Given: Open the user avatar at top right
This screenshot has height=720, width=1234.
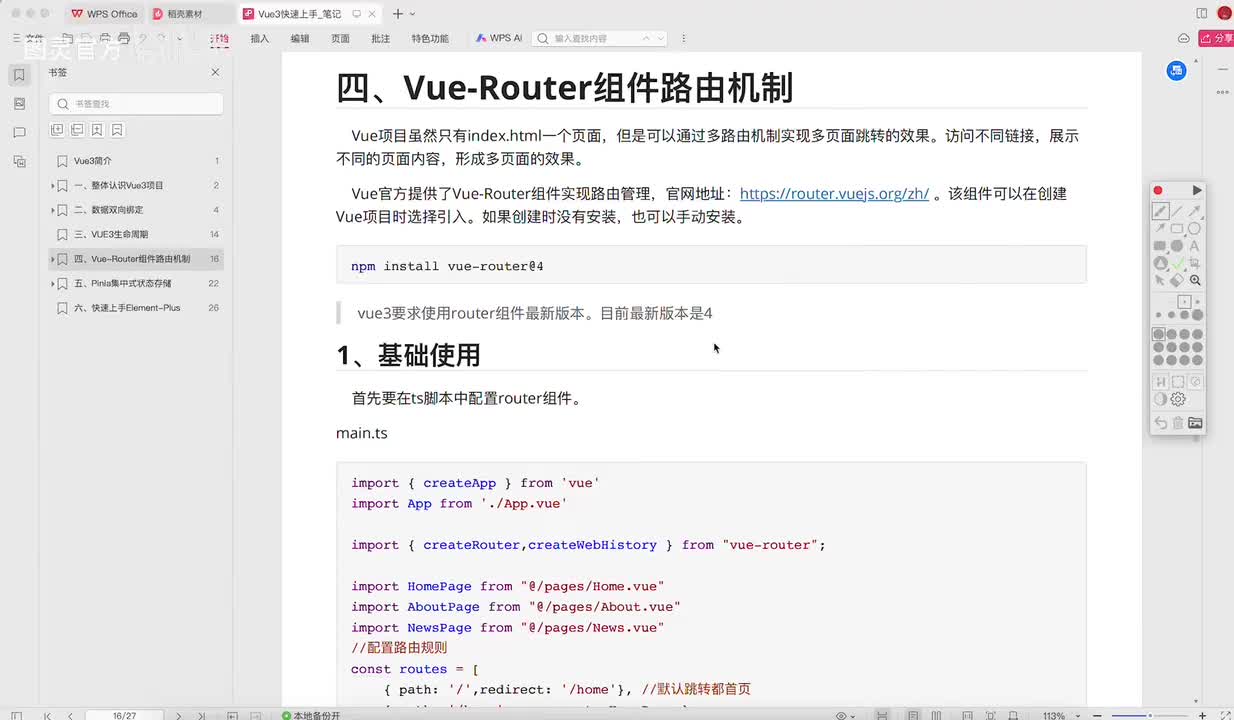Looking at the screenshot, I should pos(1224,14).
